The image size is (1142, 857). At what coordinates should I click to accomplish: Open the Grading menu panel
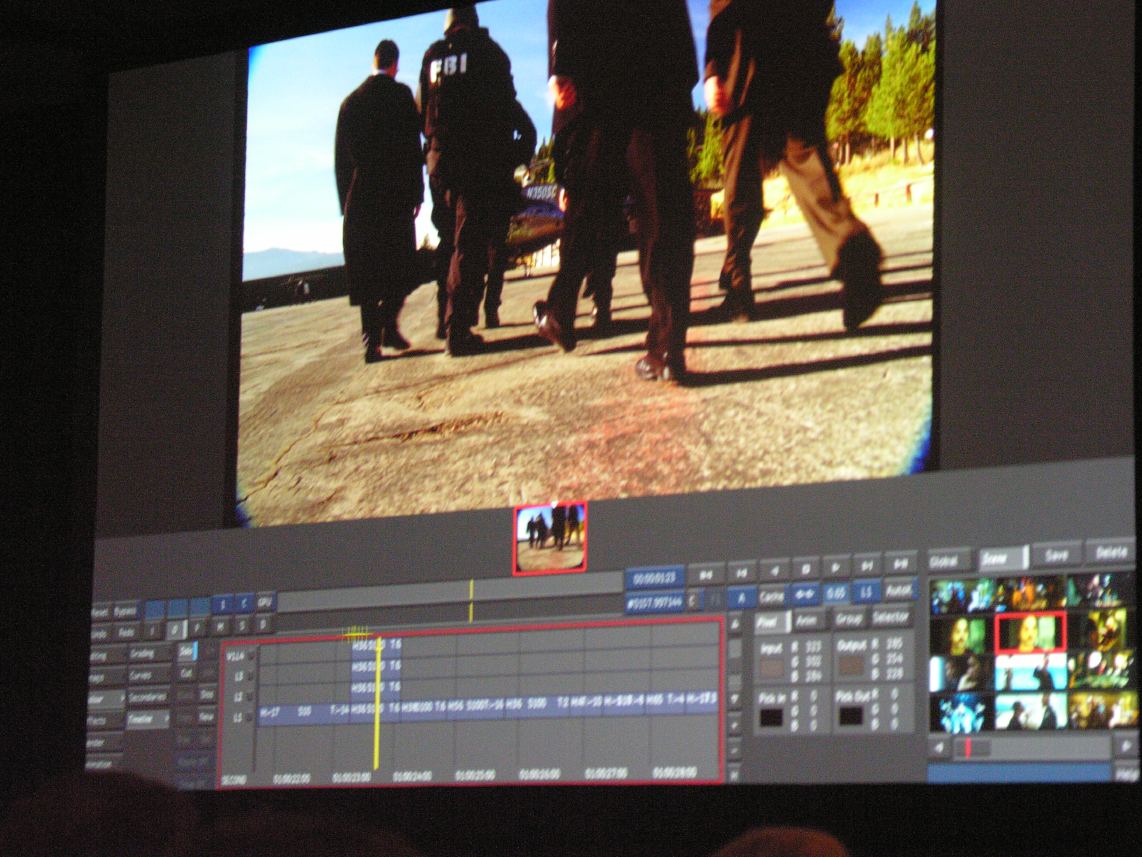click(151, 654)
